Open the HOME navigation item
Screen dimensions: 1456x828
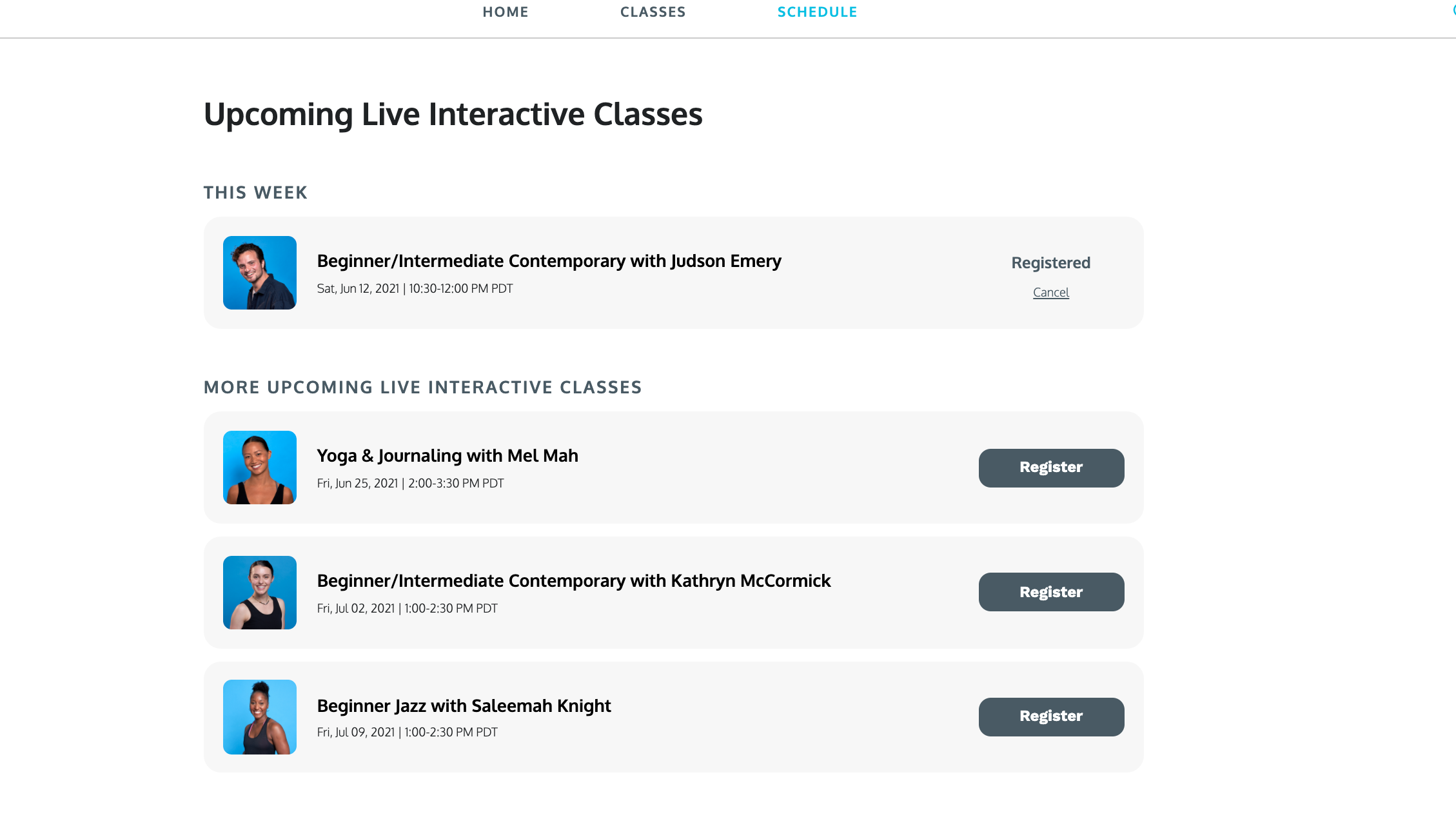tap(505, 12)
